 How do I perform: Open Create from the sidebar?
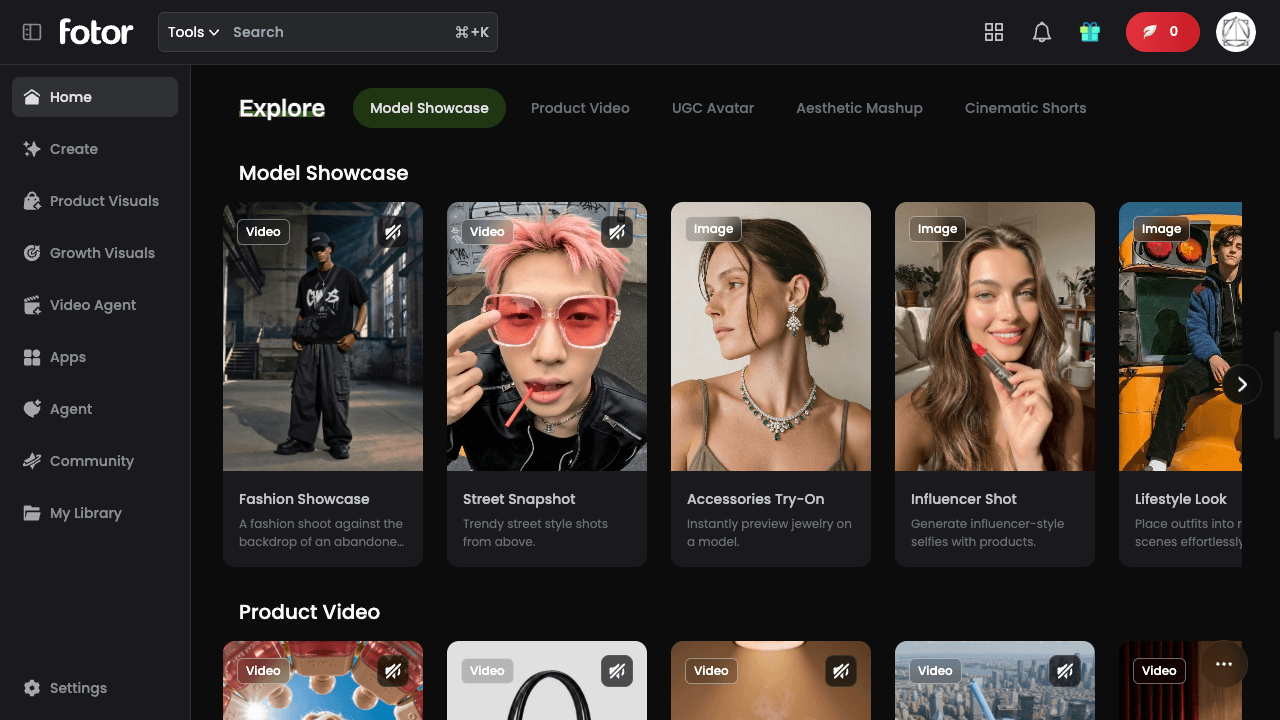95,149
